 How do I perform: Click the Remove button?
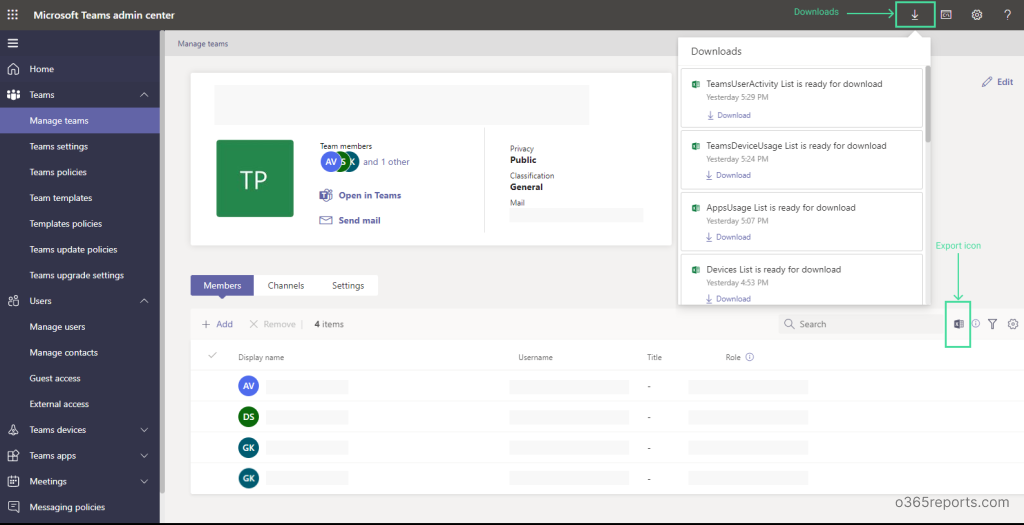272,324
